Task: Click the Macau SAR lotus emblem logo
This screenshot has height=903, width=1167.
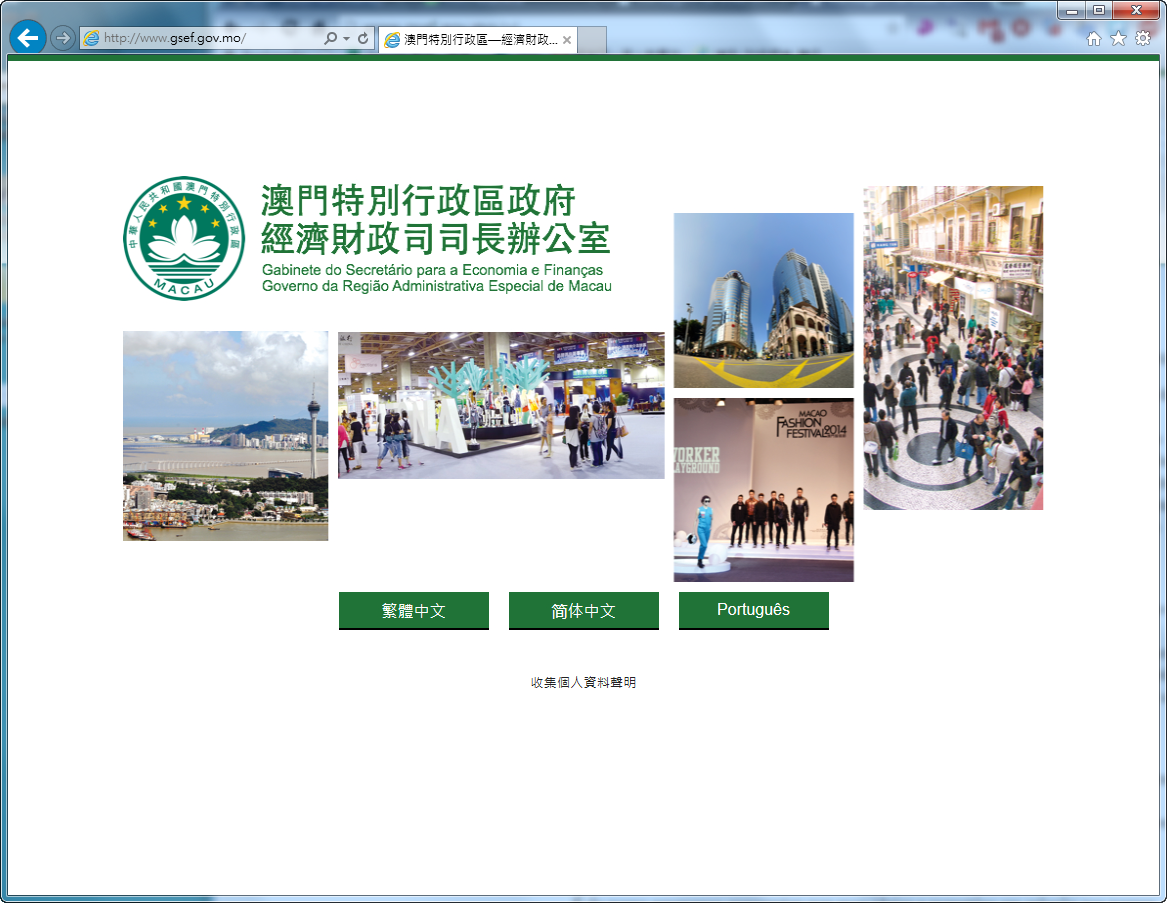Action: tap(184, 238)
